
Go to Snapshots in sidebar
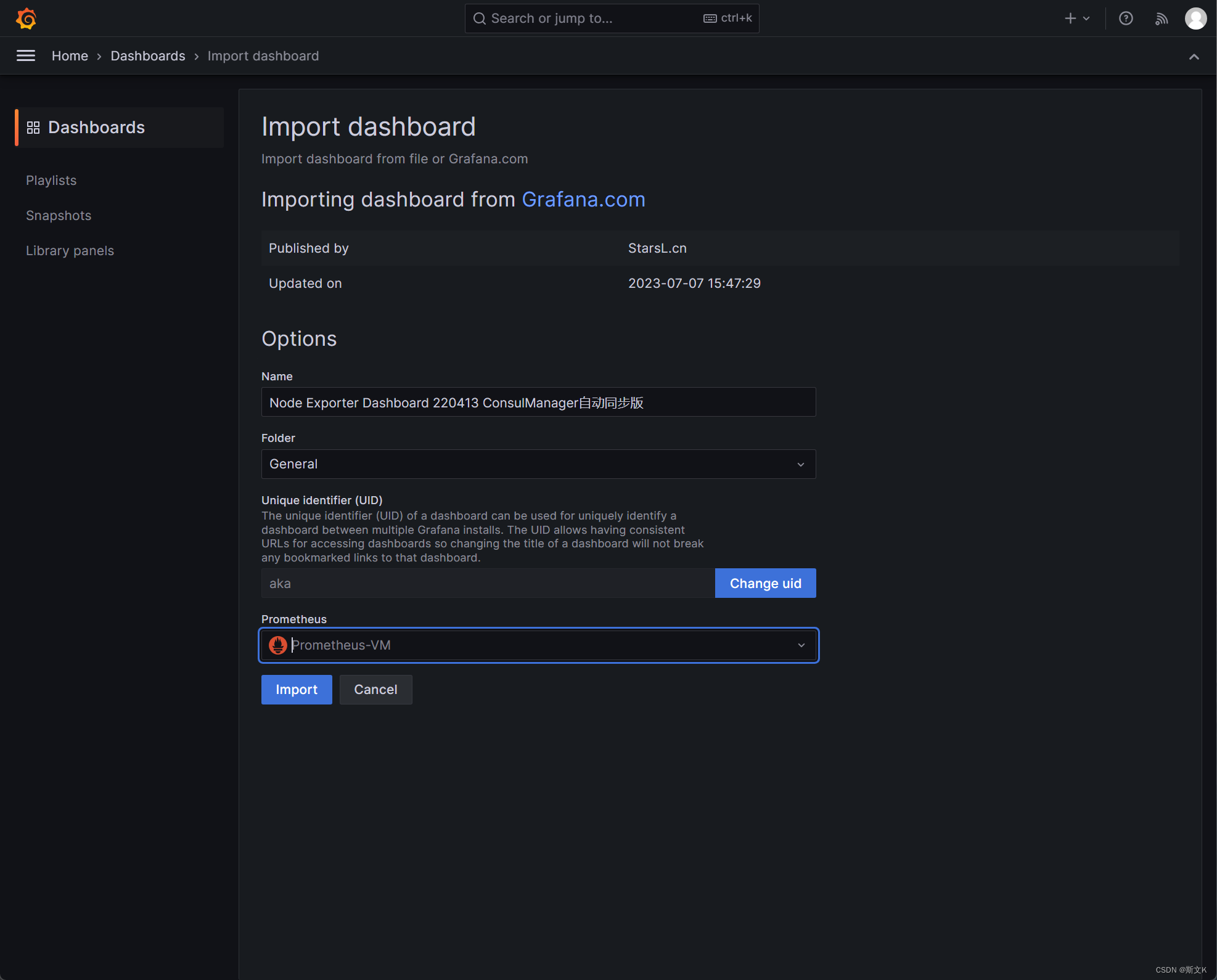click(59, 216)
